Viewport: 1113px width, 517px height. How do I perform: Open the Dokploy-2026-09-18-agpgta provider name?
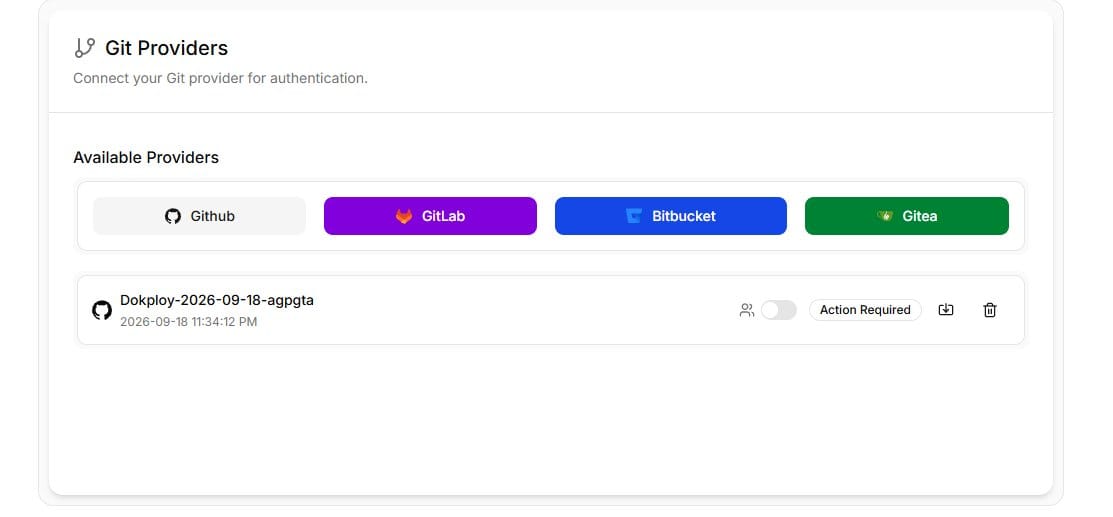click(x=216, y=300)
